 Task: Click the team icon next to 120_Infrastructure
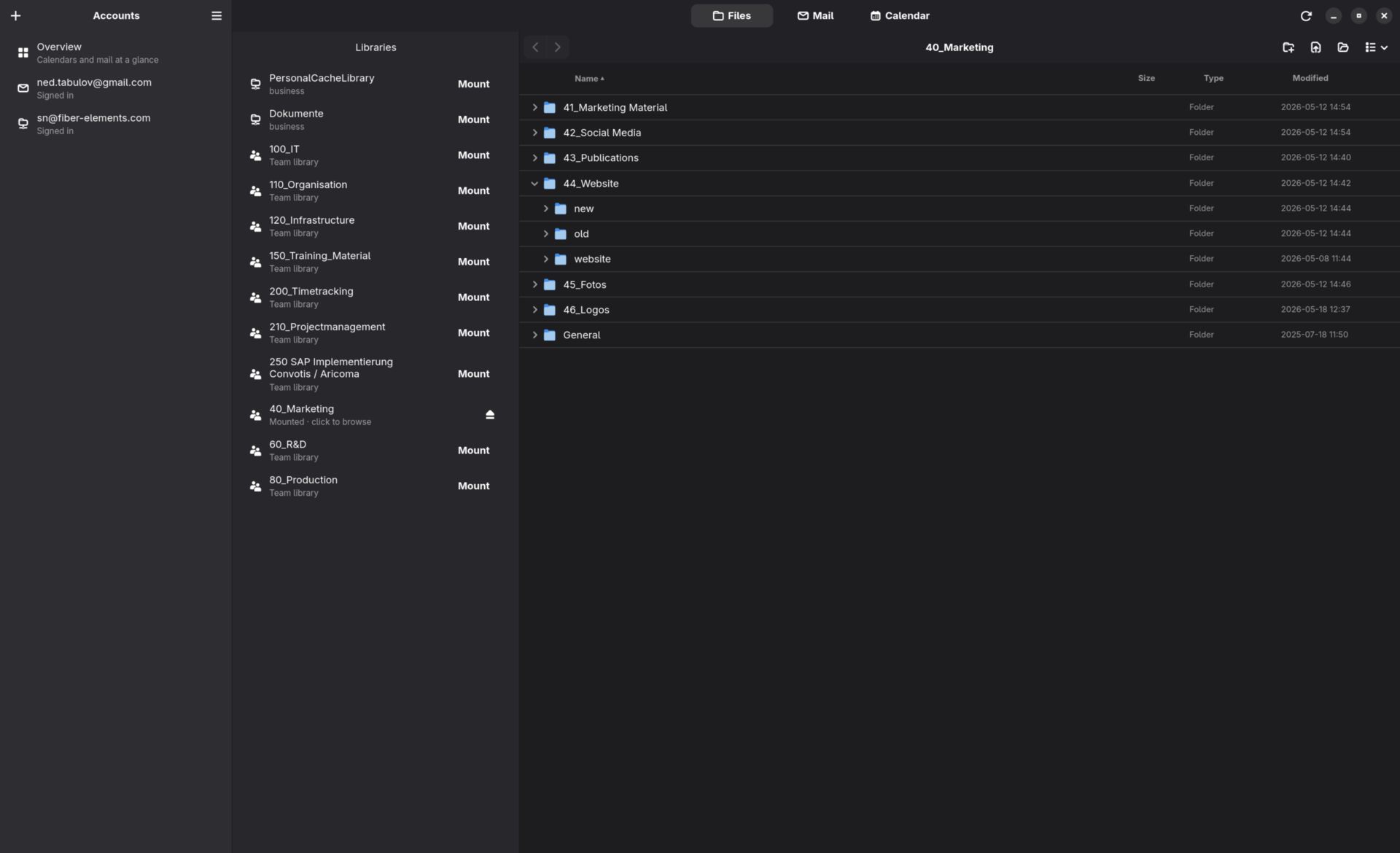255,227
